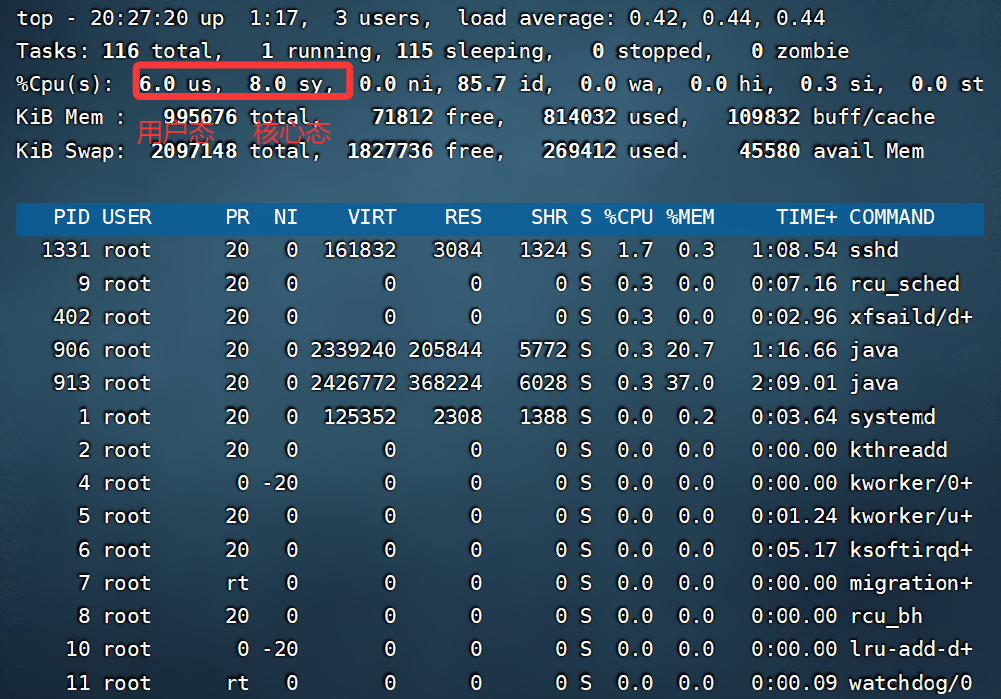Select the rcu_bh command name
The height and width of the screenshot is (699, 1001).
click(886, 616)
